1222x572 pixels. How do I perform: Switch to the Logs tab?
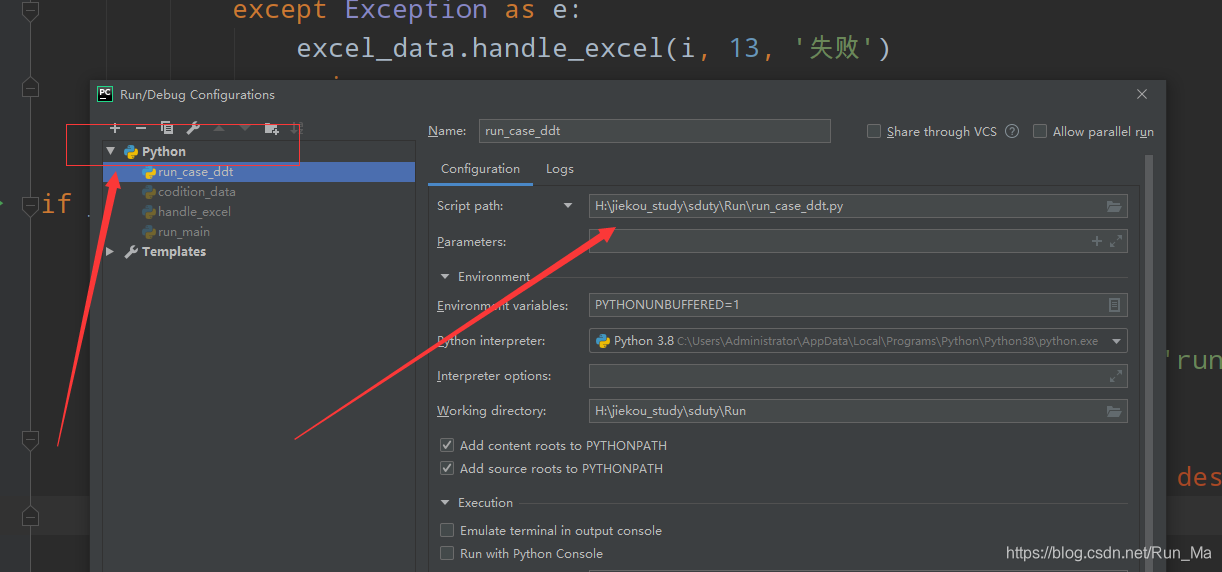pyautogui.click(x=560, y=169)
